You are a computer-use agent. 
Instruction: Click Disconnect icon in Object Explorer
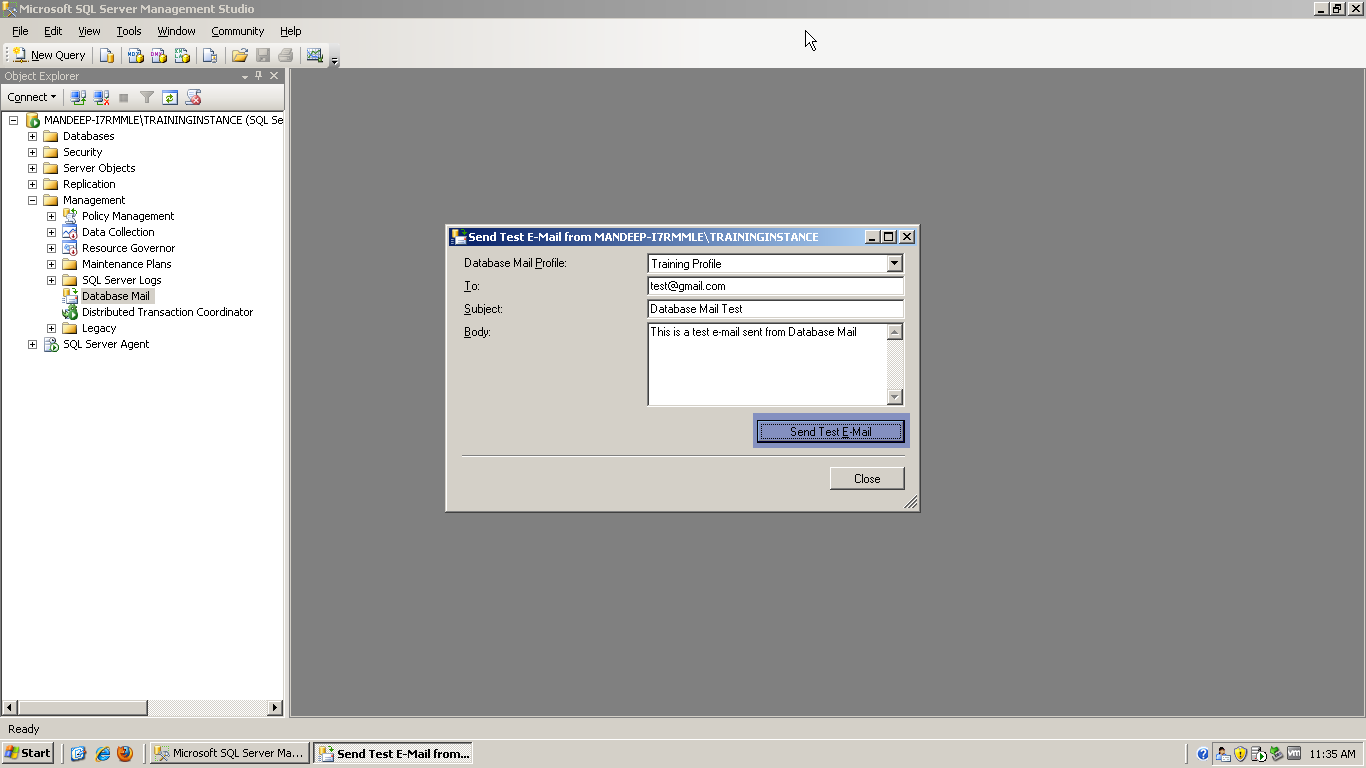pos(101,97)
